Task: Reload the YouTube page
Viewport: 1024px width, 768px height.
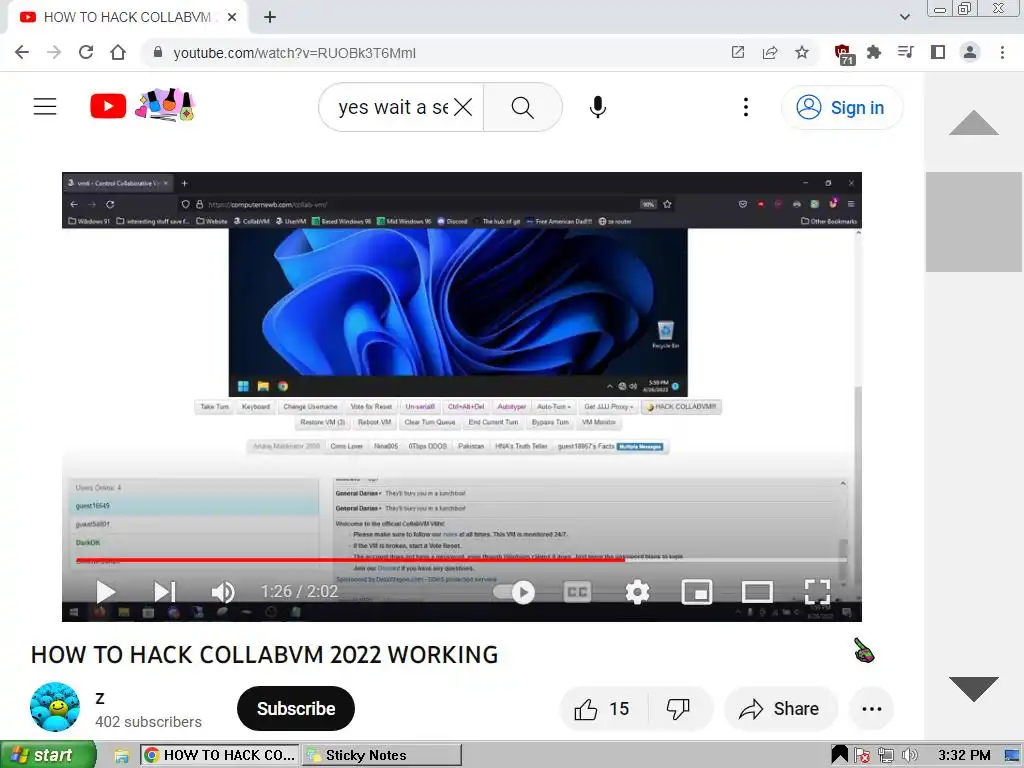Action: click(x=86, y=52)
